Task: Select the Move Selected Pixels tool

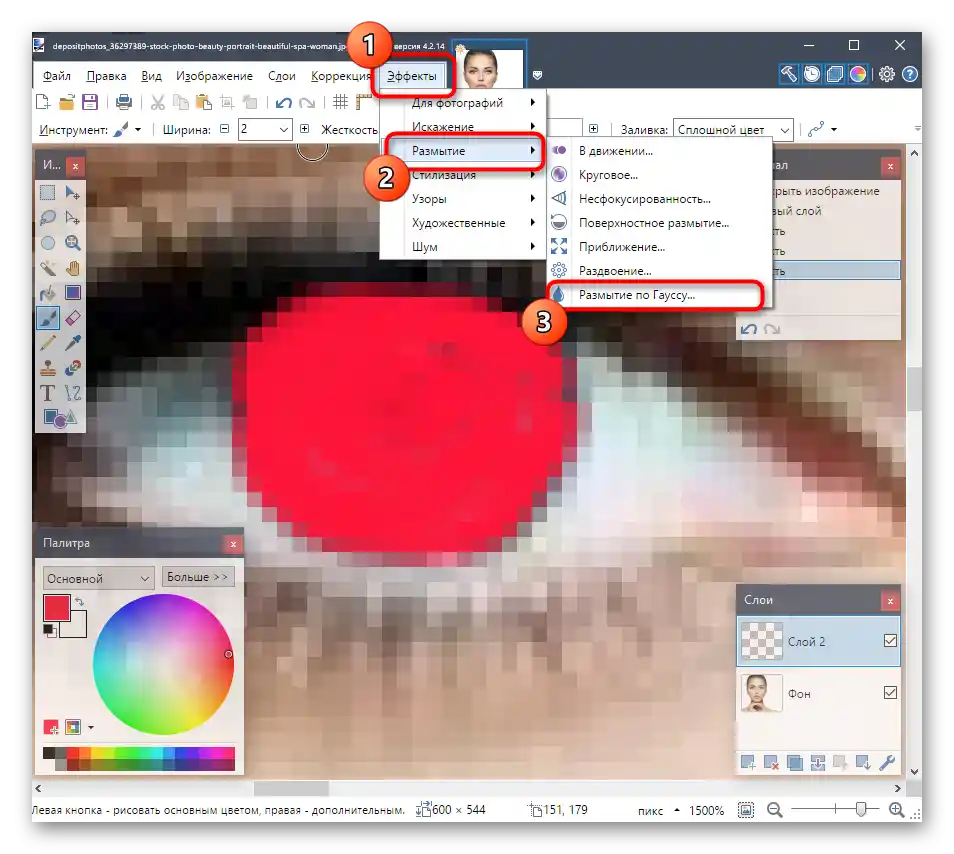Action: pos(73,193)
